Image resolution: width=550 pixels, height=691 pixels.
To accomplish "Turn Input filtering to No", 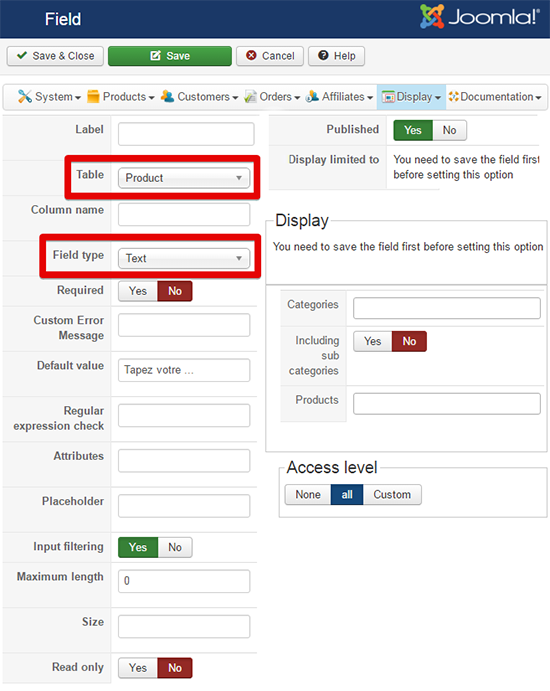I will pyautogui.click(x=175, y=547).
